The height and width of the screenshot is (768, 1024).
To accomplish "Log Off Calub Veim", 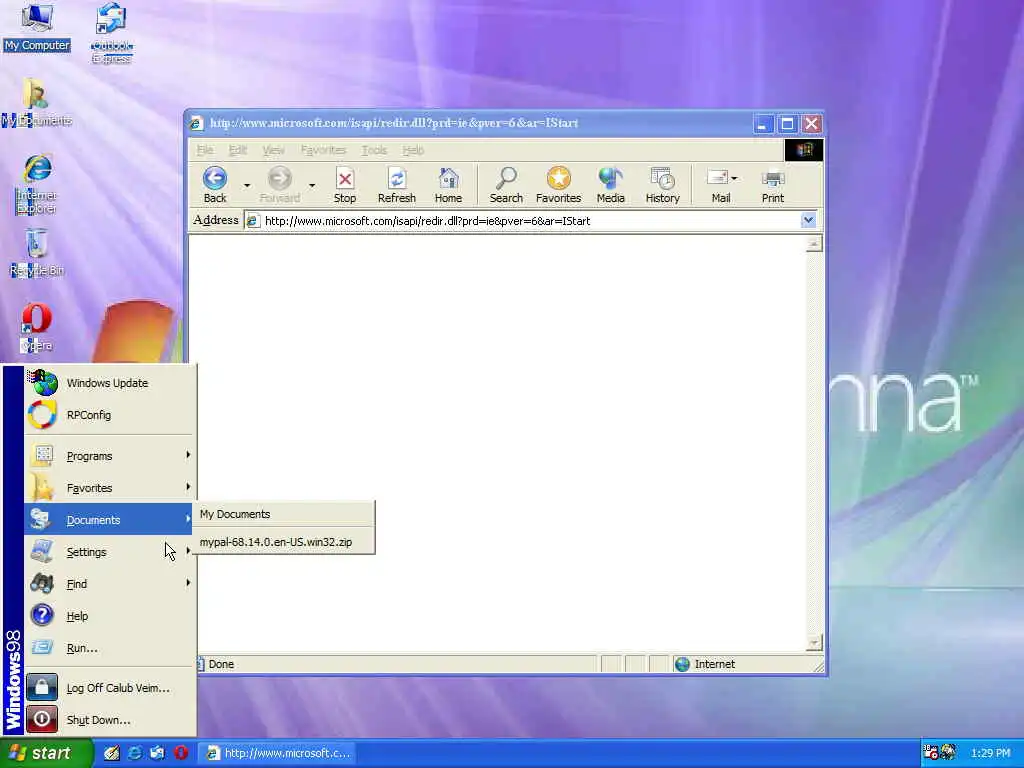I will (110, 688).
